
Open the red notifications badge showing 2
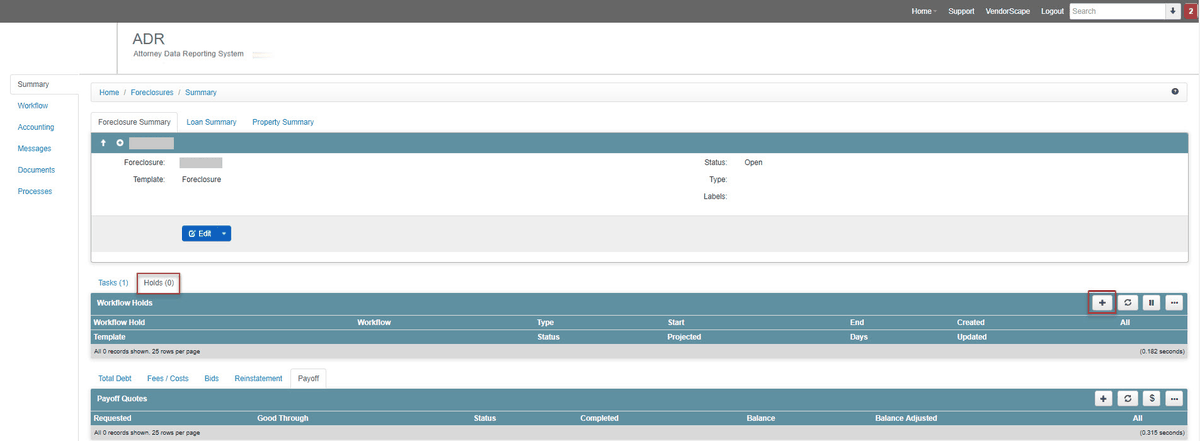pos(1190,11)
